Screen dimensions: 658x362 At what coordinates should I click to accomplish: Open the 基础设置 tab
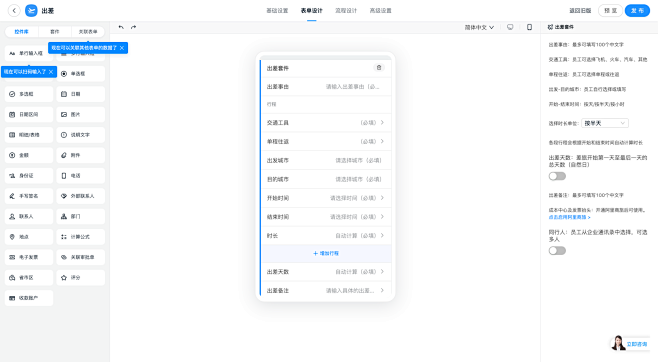click(277, 10)
